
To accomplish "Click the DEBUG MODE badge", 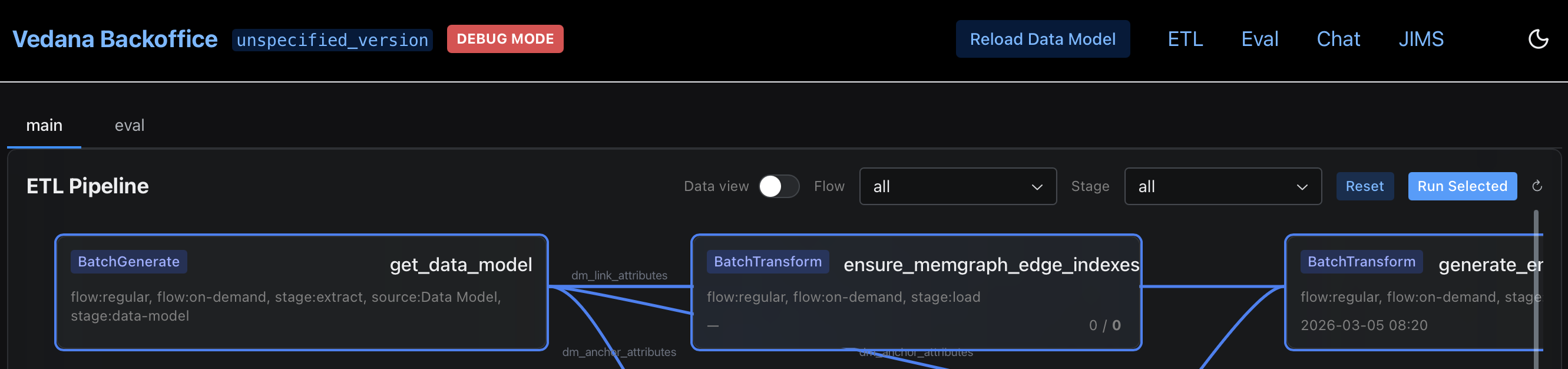I will click(505, 39).
